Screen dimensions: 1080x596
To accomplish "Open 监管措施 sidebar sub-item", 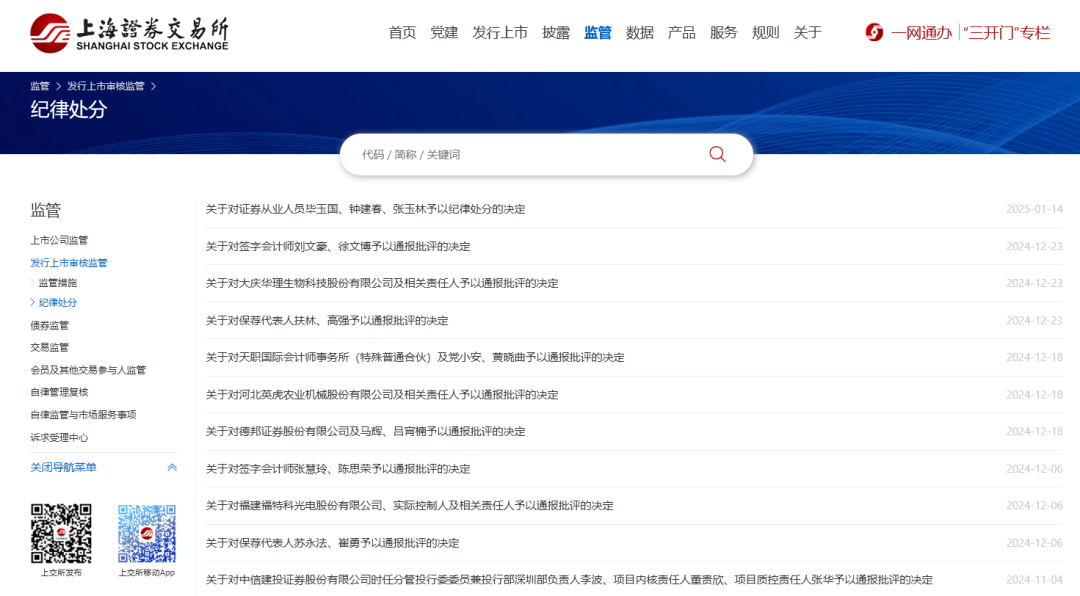I will (x=58, y=283).
